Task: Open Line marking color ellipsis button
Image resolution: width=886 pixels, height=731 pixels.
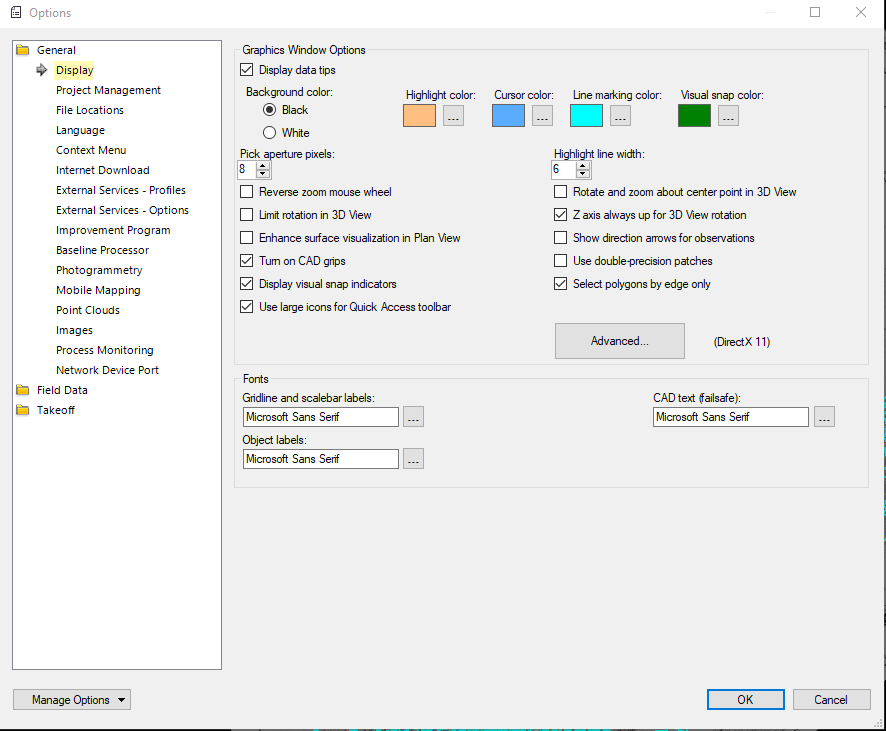Action: tap(620, 116)
